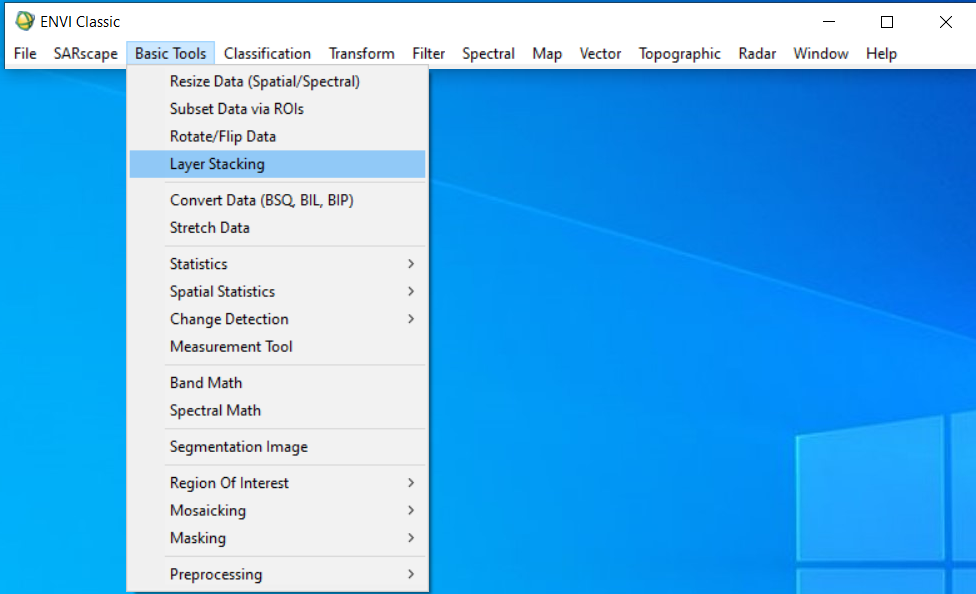Open the Measurement Tool

coord(278,347)
